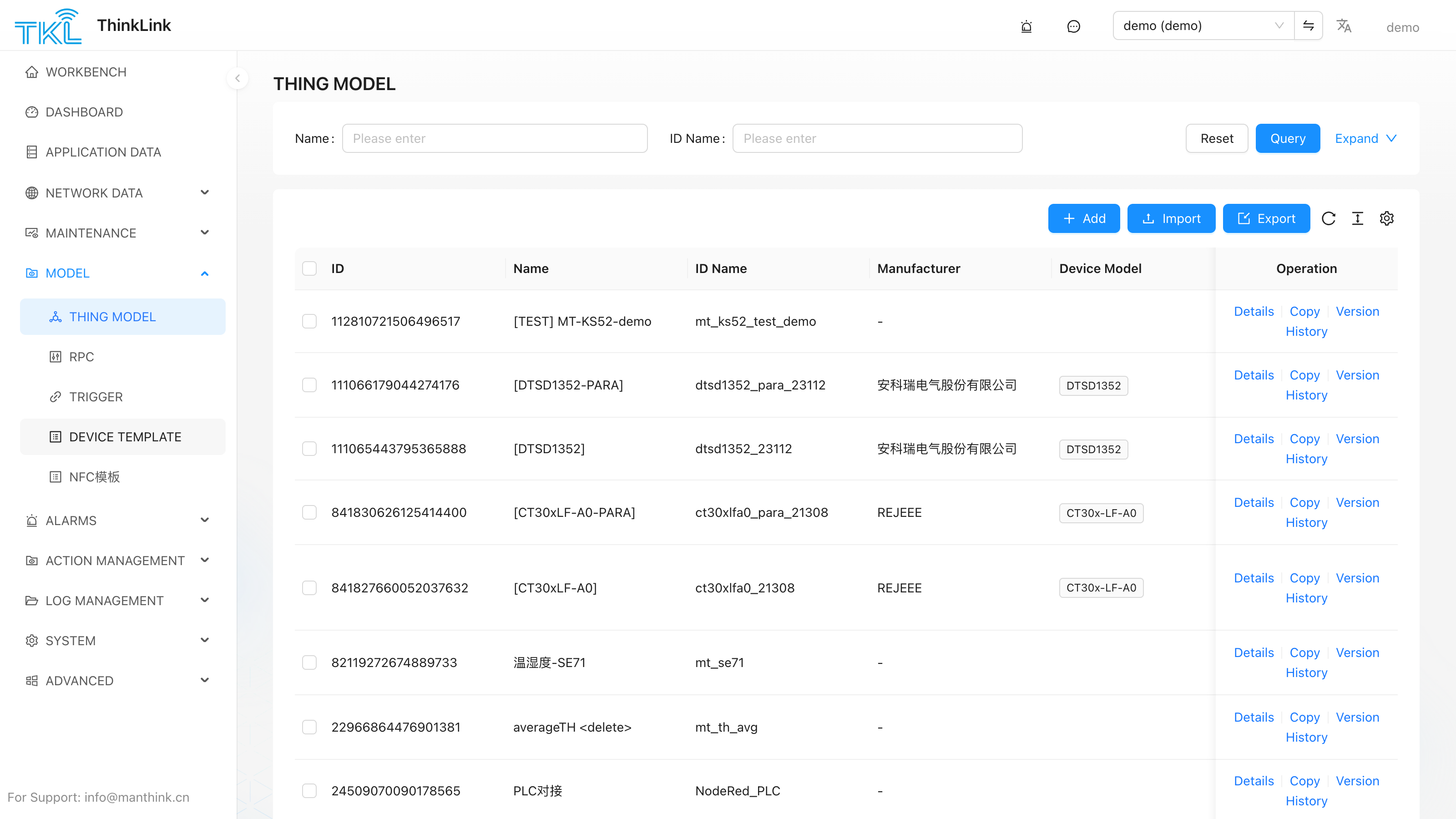Viewport: 1456px width, 819px height.
Task: Add a new thing model
Action: pyautogui.click(x=1083, y=218)
